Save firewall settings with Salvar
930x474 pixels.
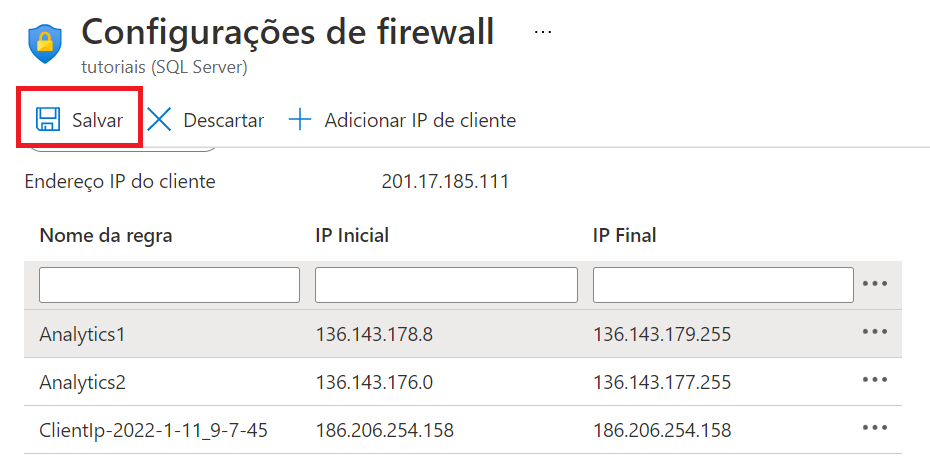click(79, 119)
